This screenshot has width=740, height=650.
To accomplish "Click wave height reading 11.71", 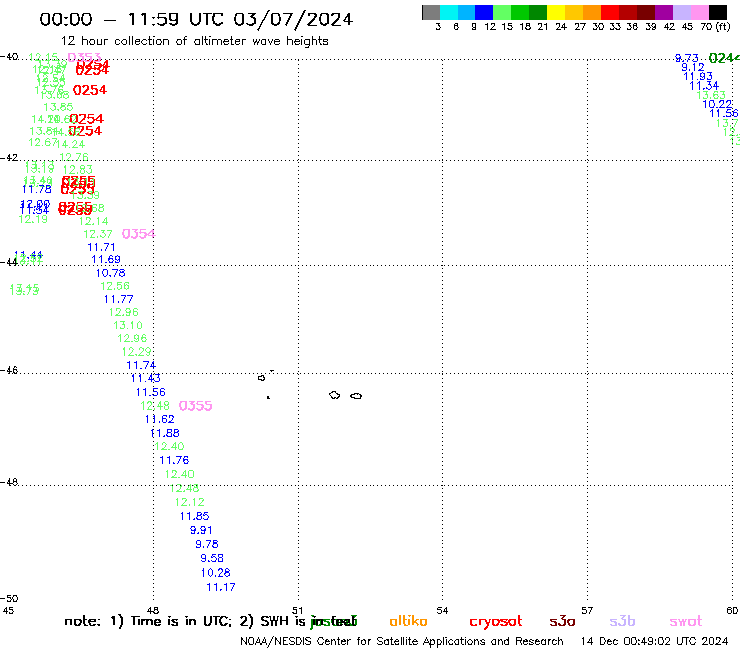I will [x=101, y=247].
